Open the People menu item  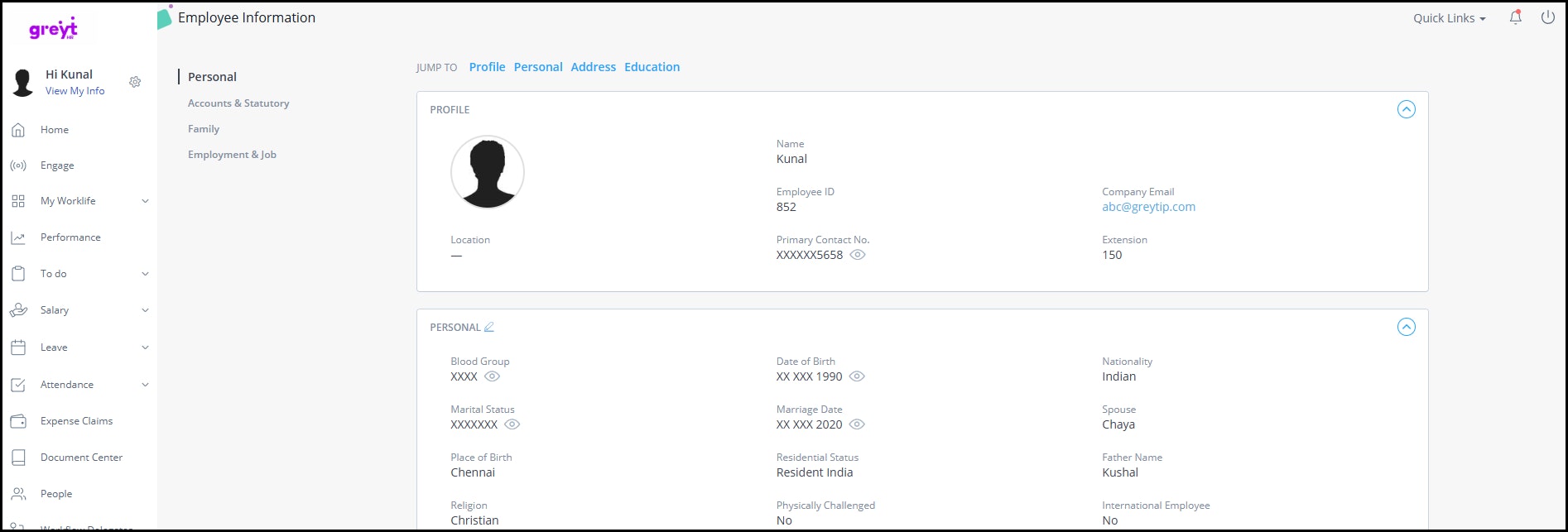56,494
